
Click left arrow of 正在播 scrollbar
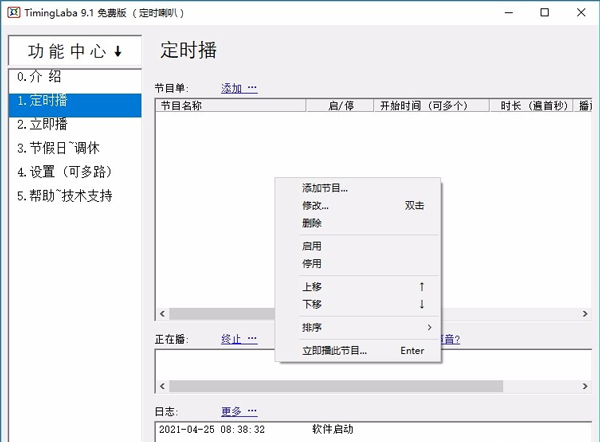click(x=162, y=386)
